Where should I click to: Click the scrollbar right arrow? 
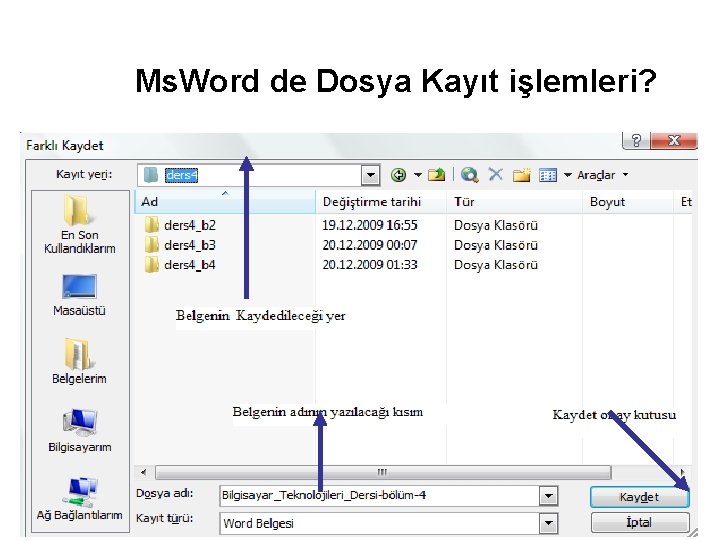(x=682, y=472)
